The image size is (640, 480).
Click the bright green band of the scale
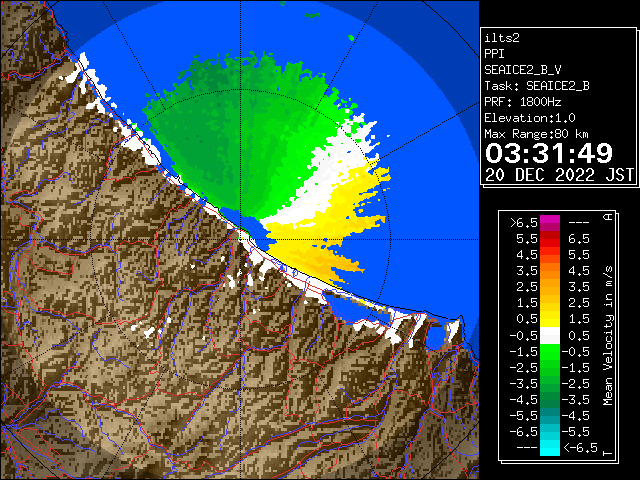(550, 353)
